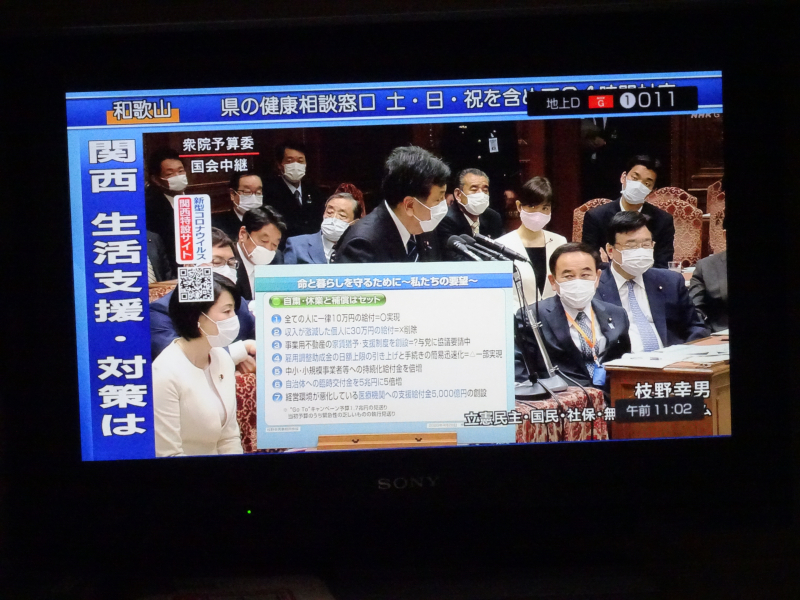Viewport: 800px width, 600px height.
Task: Click the SONY logo on the bezel
Action: point(408,482)
